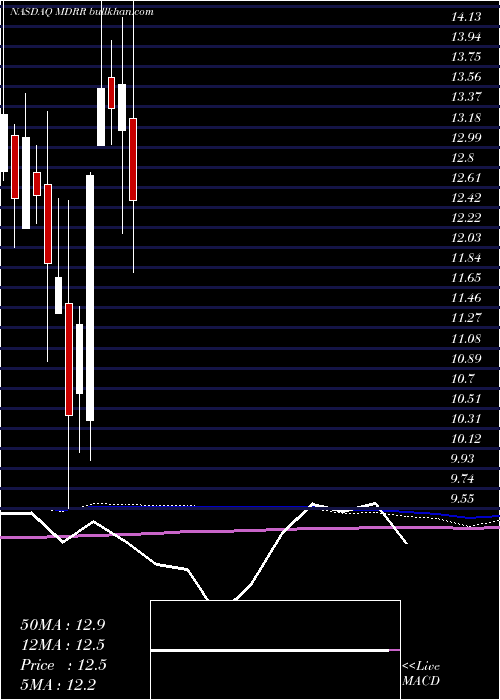Image resolution: width=500 pixels, height=700 pixels.
Task: Click the 12.22 price axis label
Action: (x=466, y=218)
